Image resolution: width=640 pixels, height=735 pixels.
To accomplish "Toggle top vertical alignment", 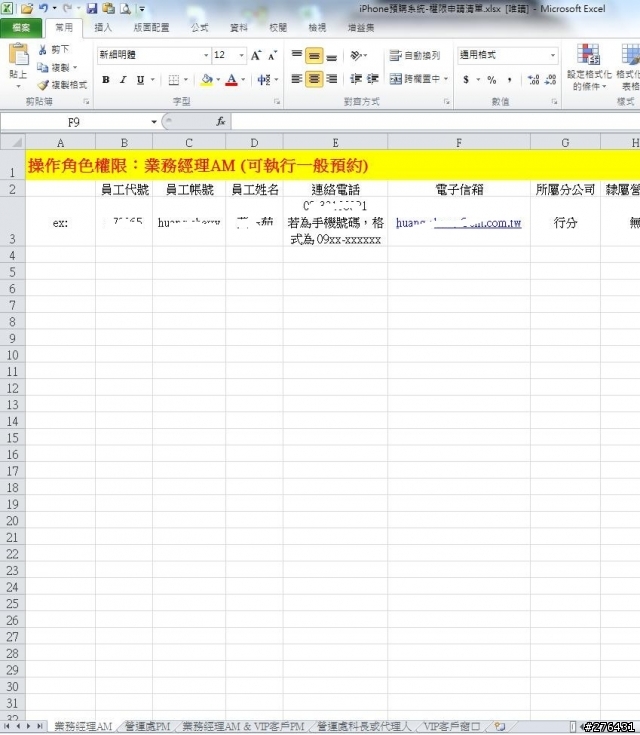I will [297, 55].
